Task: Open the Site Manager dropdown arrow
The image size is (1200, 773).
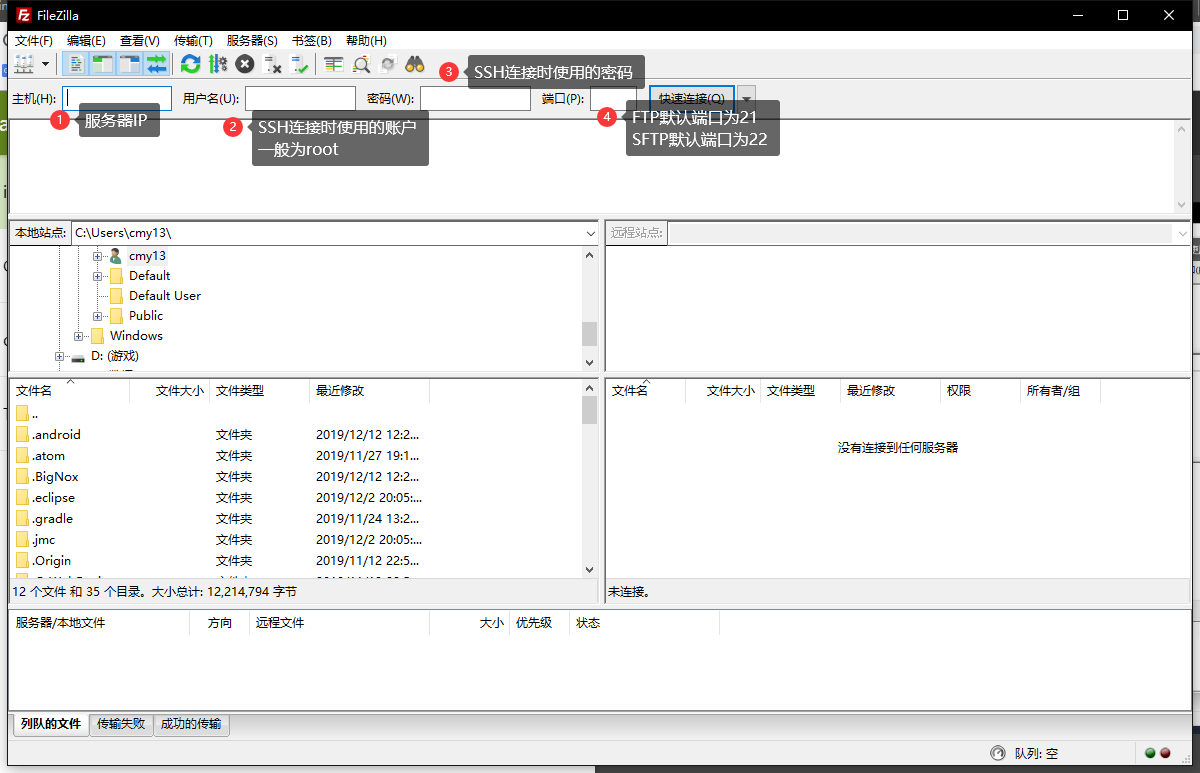Action: tap(45, 64)
